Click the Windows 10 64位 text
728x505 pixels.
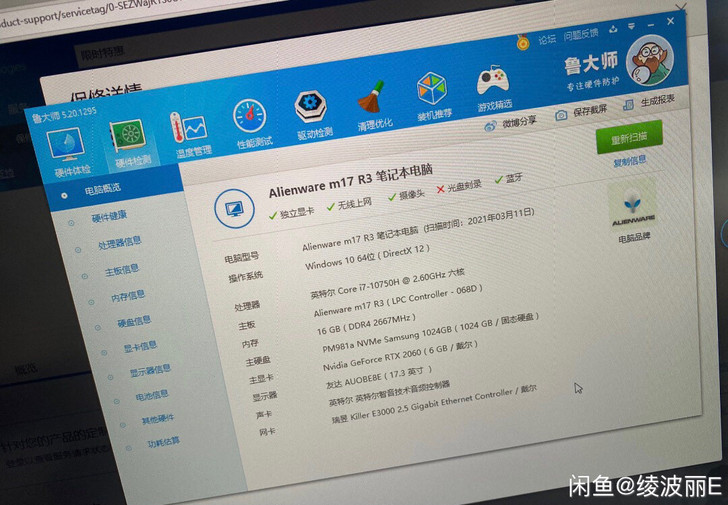[x=367, y=257]
